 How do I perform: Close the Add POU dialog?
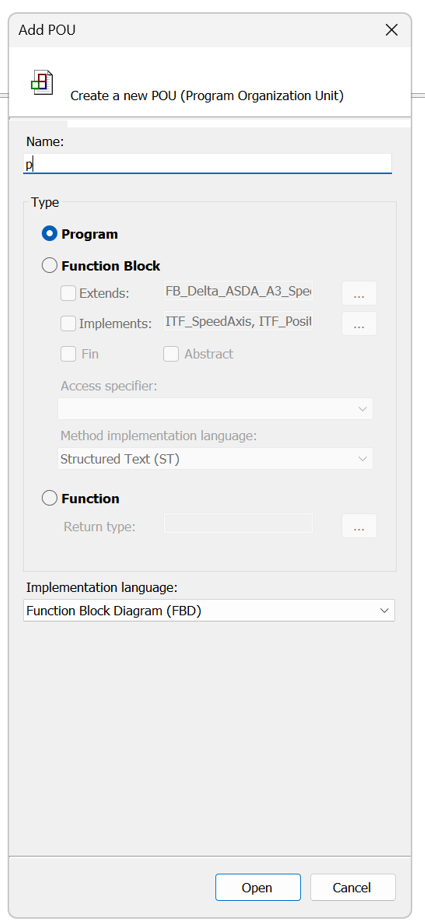coord(391,30)
